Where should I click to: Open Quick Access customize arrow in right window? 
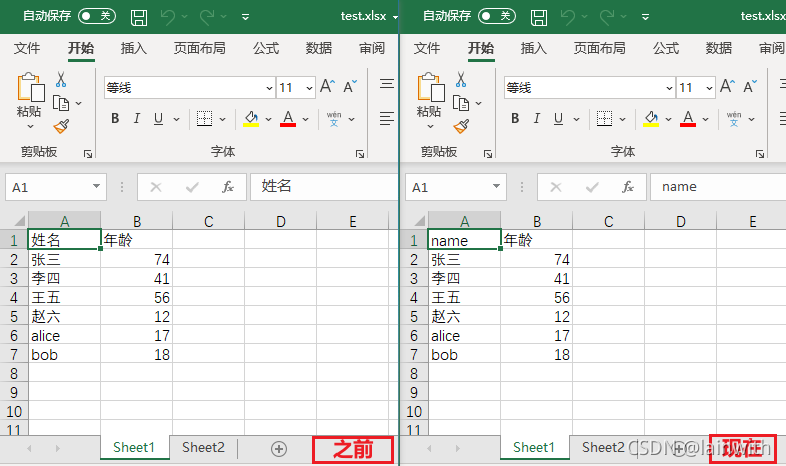click(x=646, y=17)
